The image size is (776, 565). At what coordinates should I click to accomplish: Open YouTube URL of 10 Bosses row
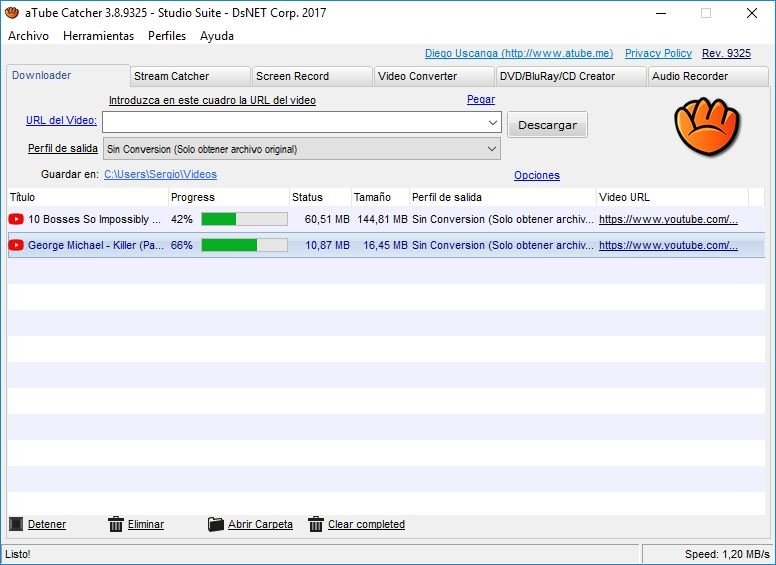coord(668,219)
